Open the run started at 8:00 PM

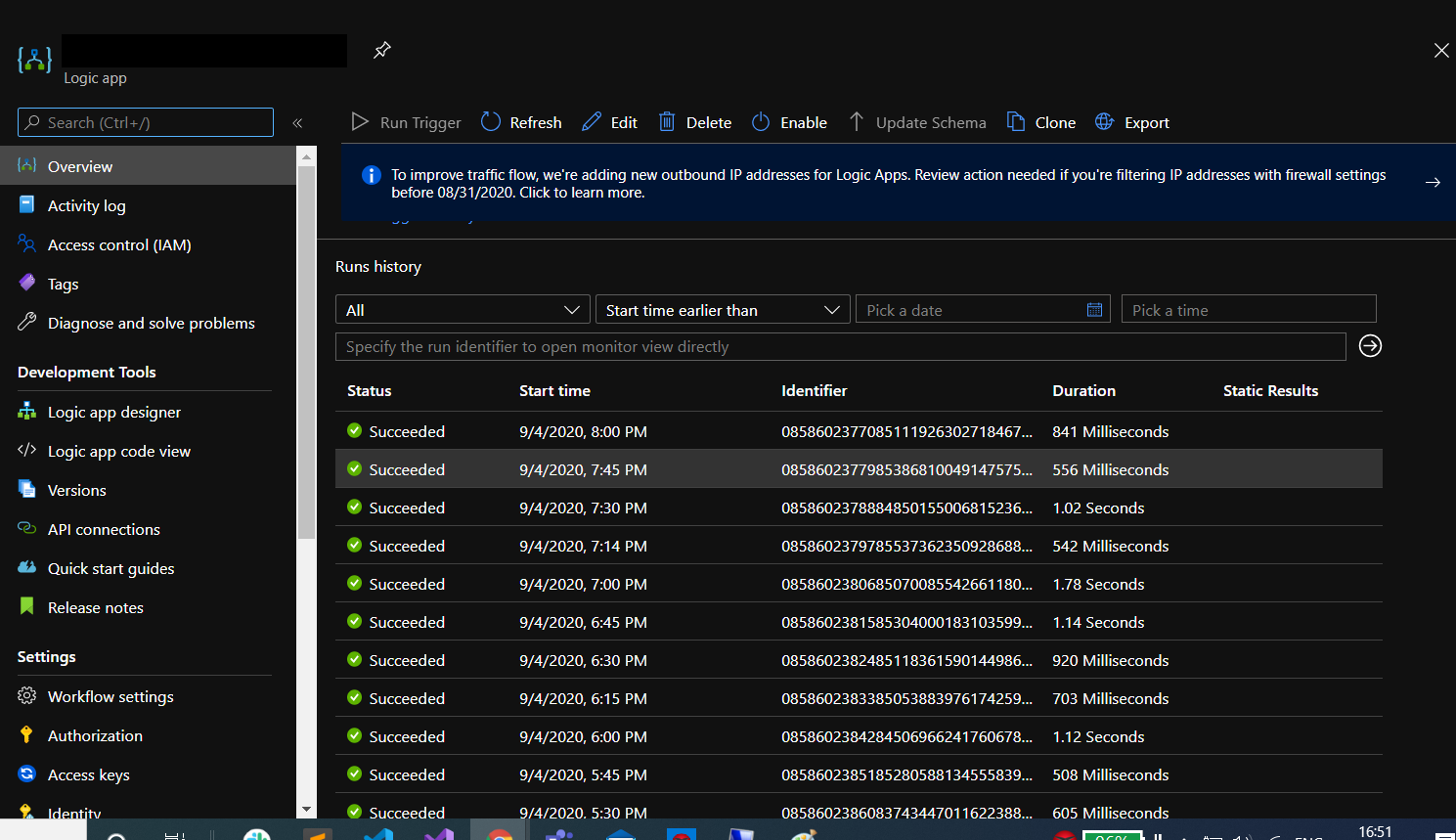(859, 431)
